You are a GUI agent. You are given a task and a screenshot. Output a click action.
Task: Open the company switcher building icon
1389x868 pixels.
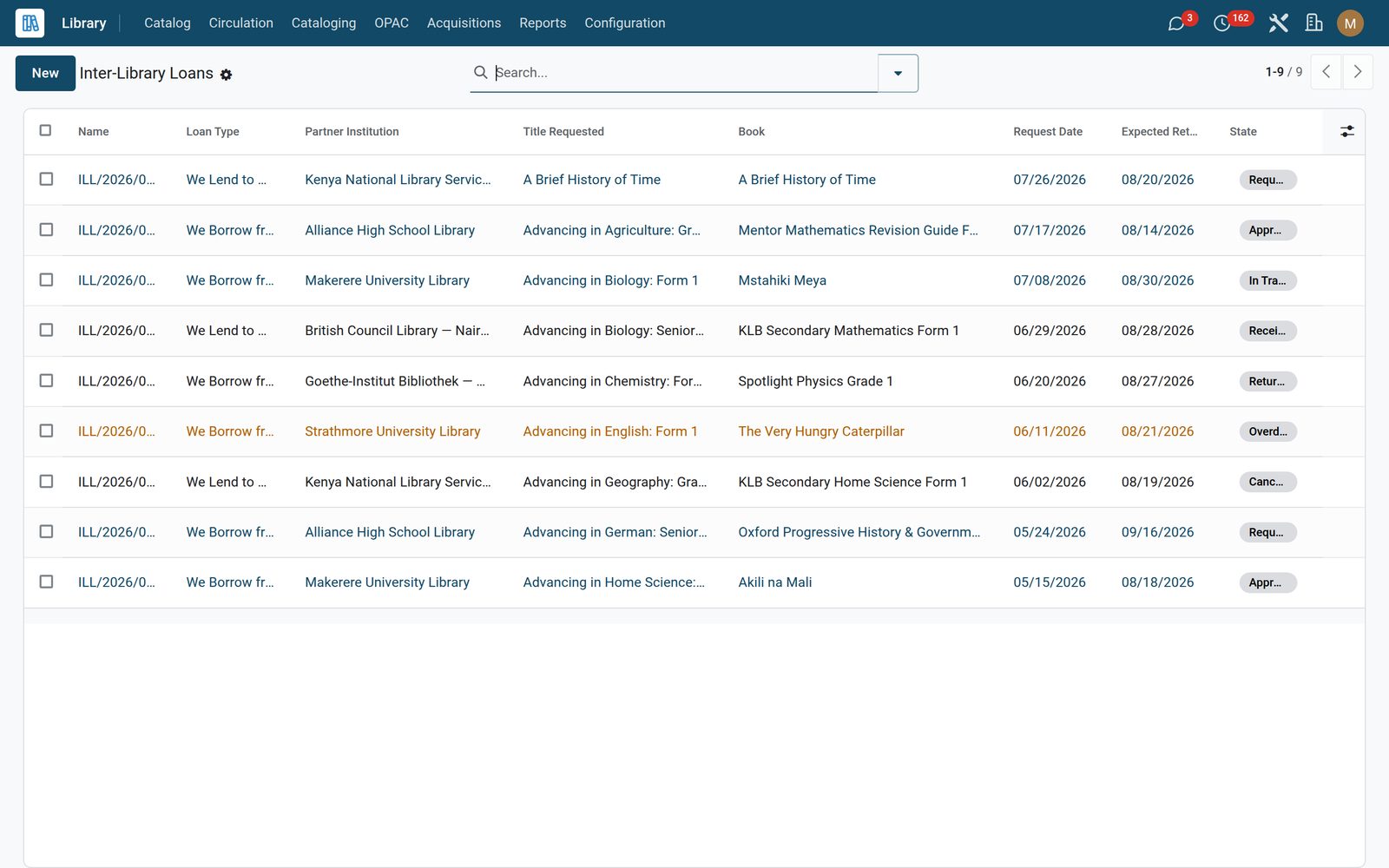coord(1314,23)
